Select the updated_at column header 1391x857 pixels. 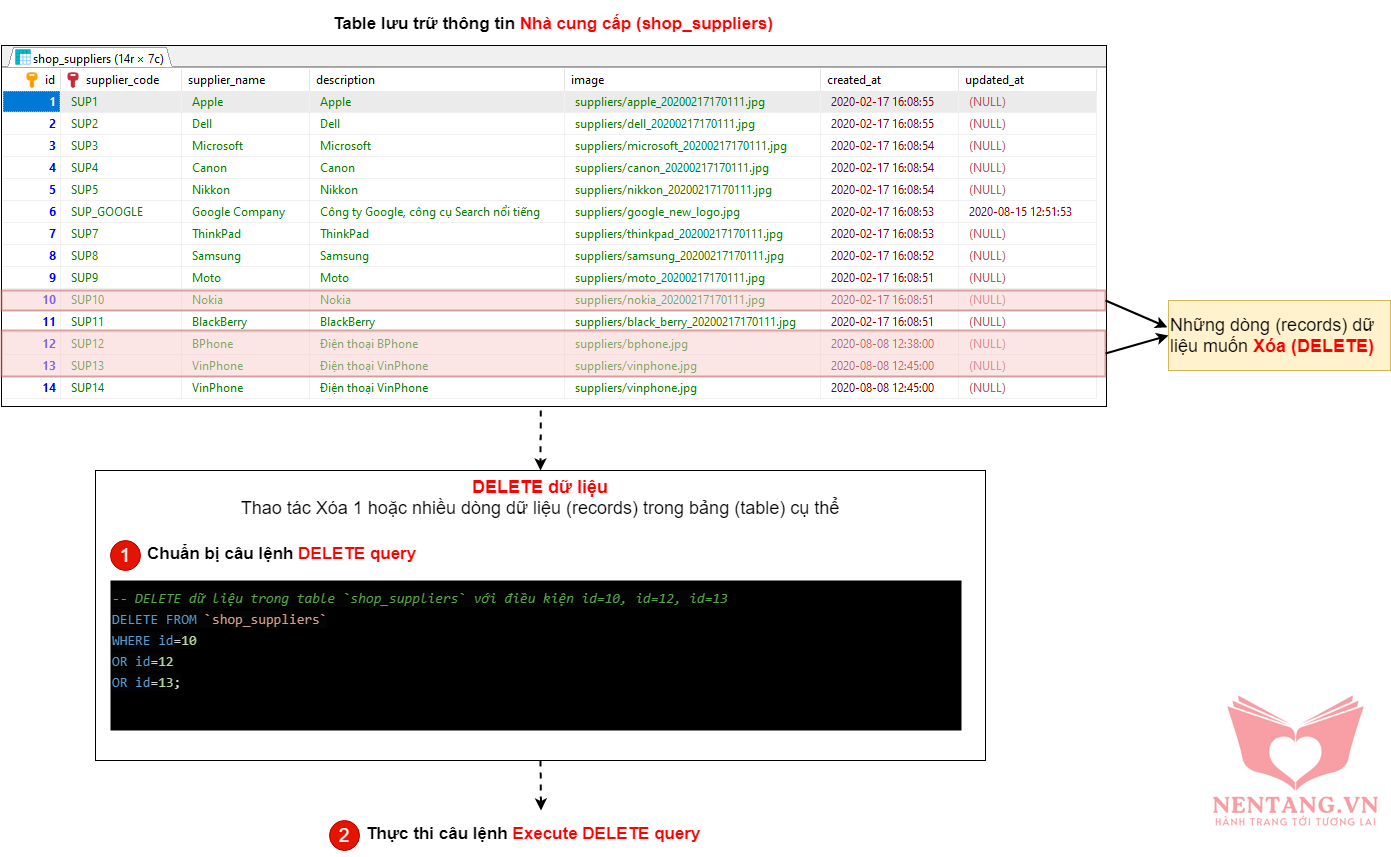pyautogui.click(x=994, y=80)
